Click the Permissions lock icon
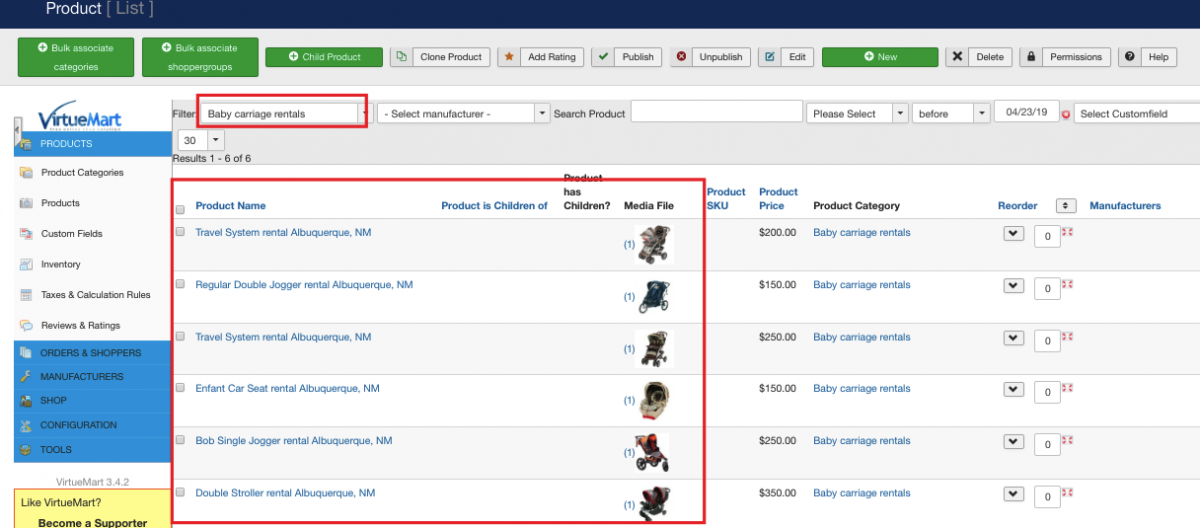Image resolution: width=1200 pixels, height=528 pixels. (1030, 57)
